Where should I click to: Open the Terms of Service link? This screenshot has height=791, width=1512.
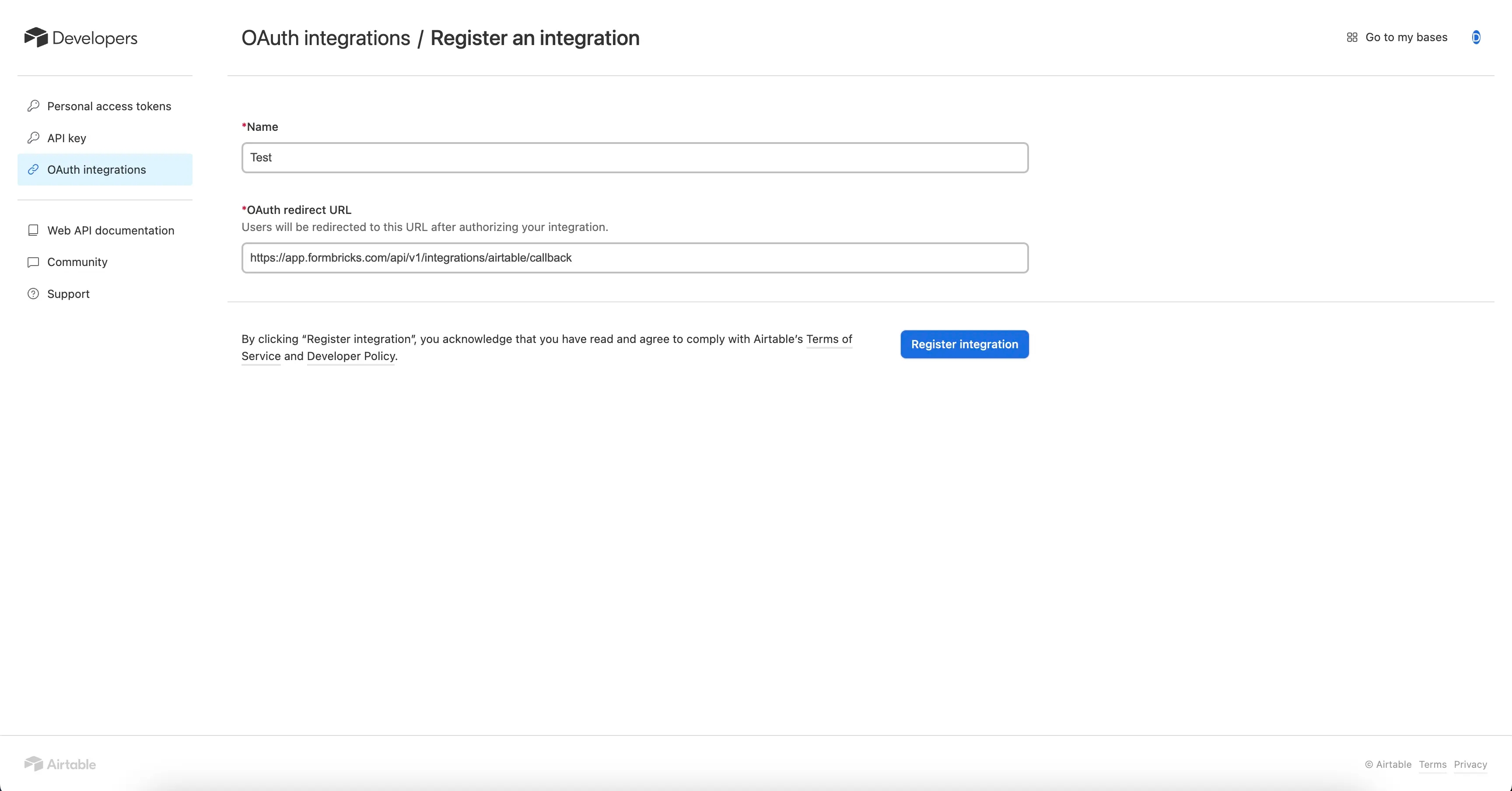(x=829, y=339)
